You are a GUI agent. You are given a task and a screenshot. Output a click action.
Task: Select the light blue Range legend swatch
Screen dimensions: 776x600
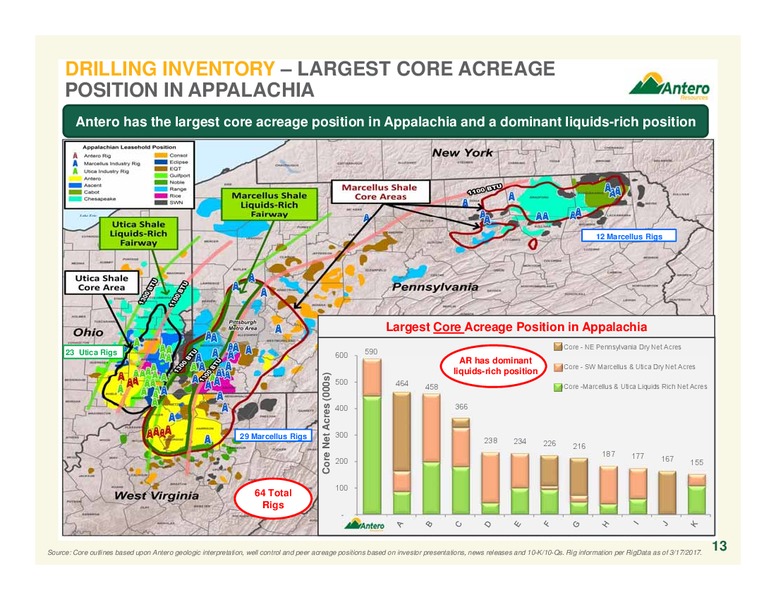tap(161, 189)
